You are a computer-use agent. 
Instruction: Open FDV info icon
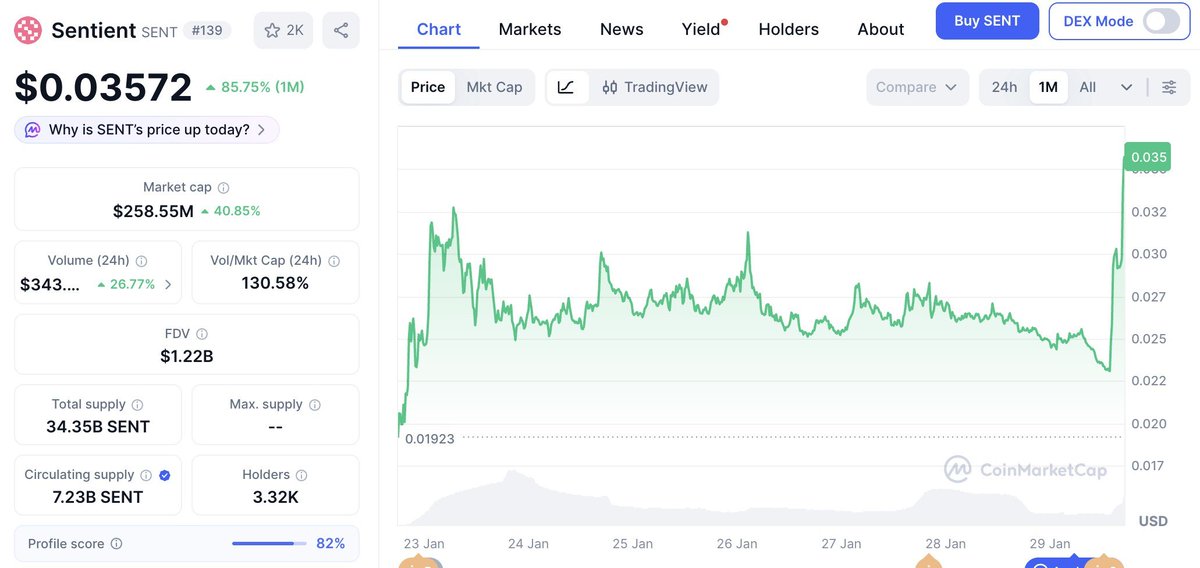tap(202, 334)
